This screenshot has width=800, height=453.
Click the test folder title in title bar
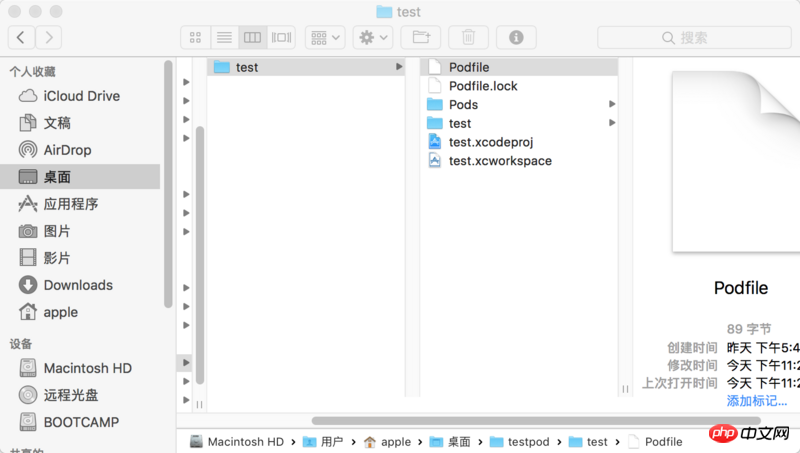pos(398,12)
